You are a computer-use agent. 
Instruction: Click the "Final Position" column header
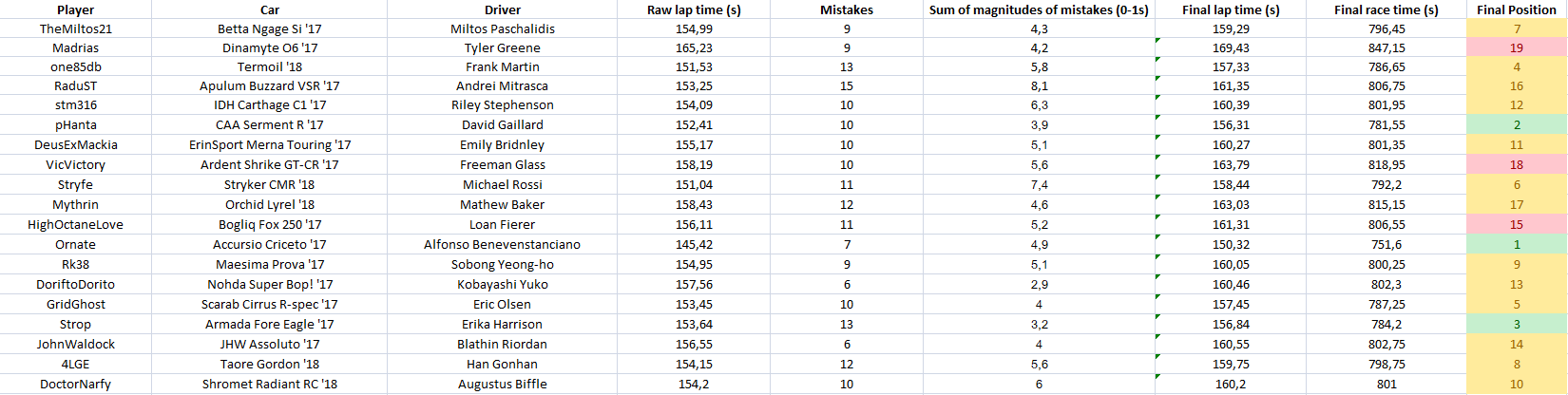click(1516, 9)
